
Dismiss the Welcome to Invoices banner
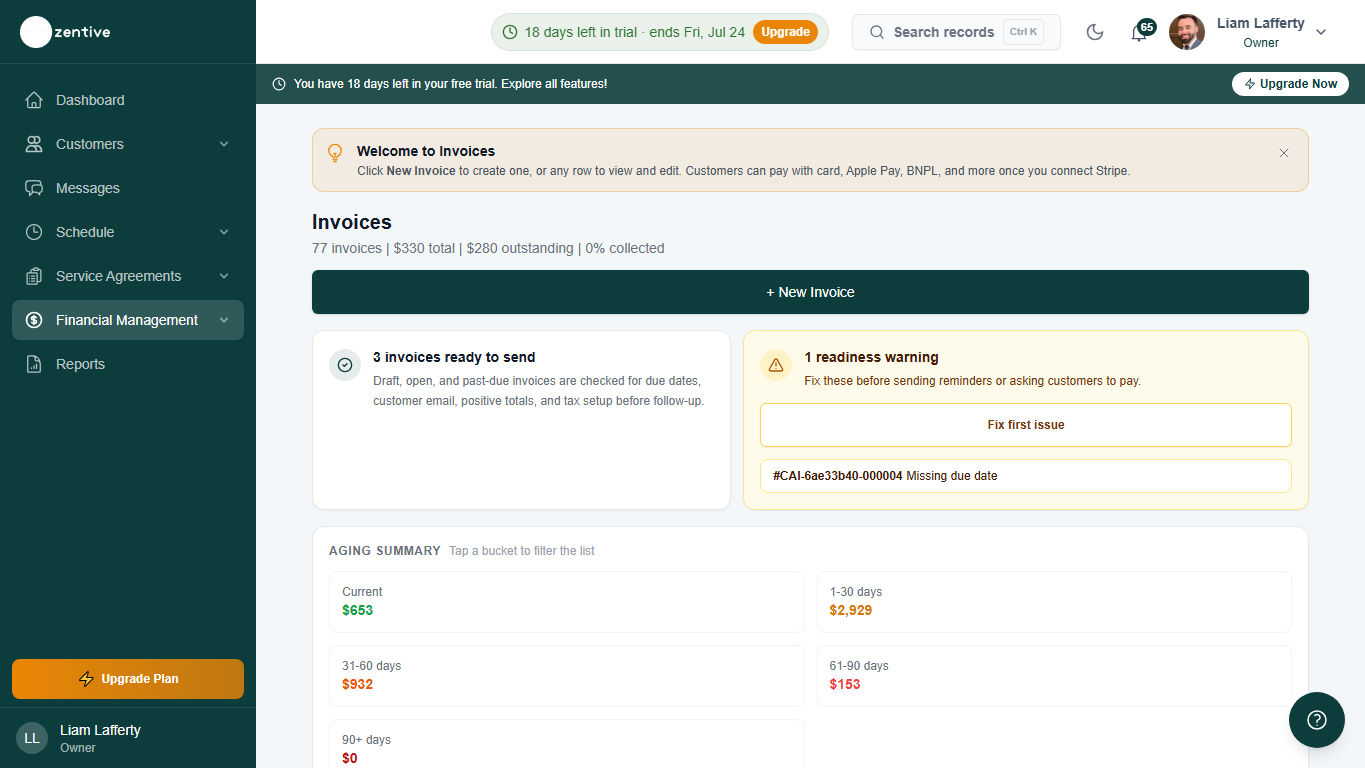click(x=1284, y=153)
